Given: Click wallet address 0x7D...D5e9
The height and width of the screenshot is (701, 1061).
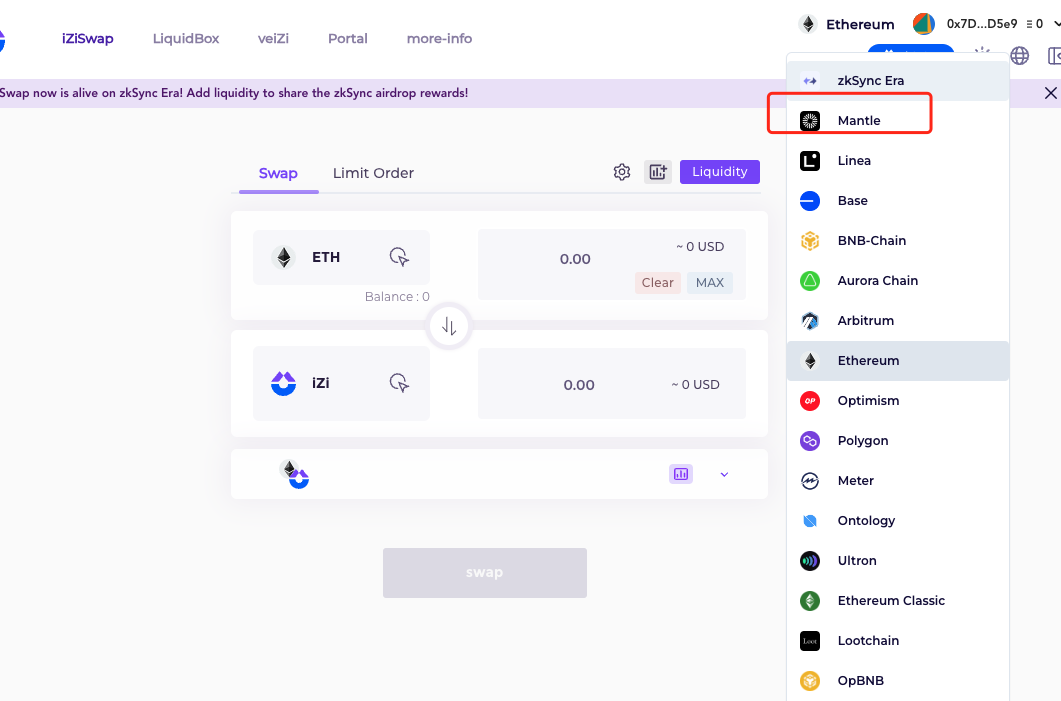Looking at the screenshot, I should coord(982,24).
